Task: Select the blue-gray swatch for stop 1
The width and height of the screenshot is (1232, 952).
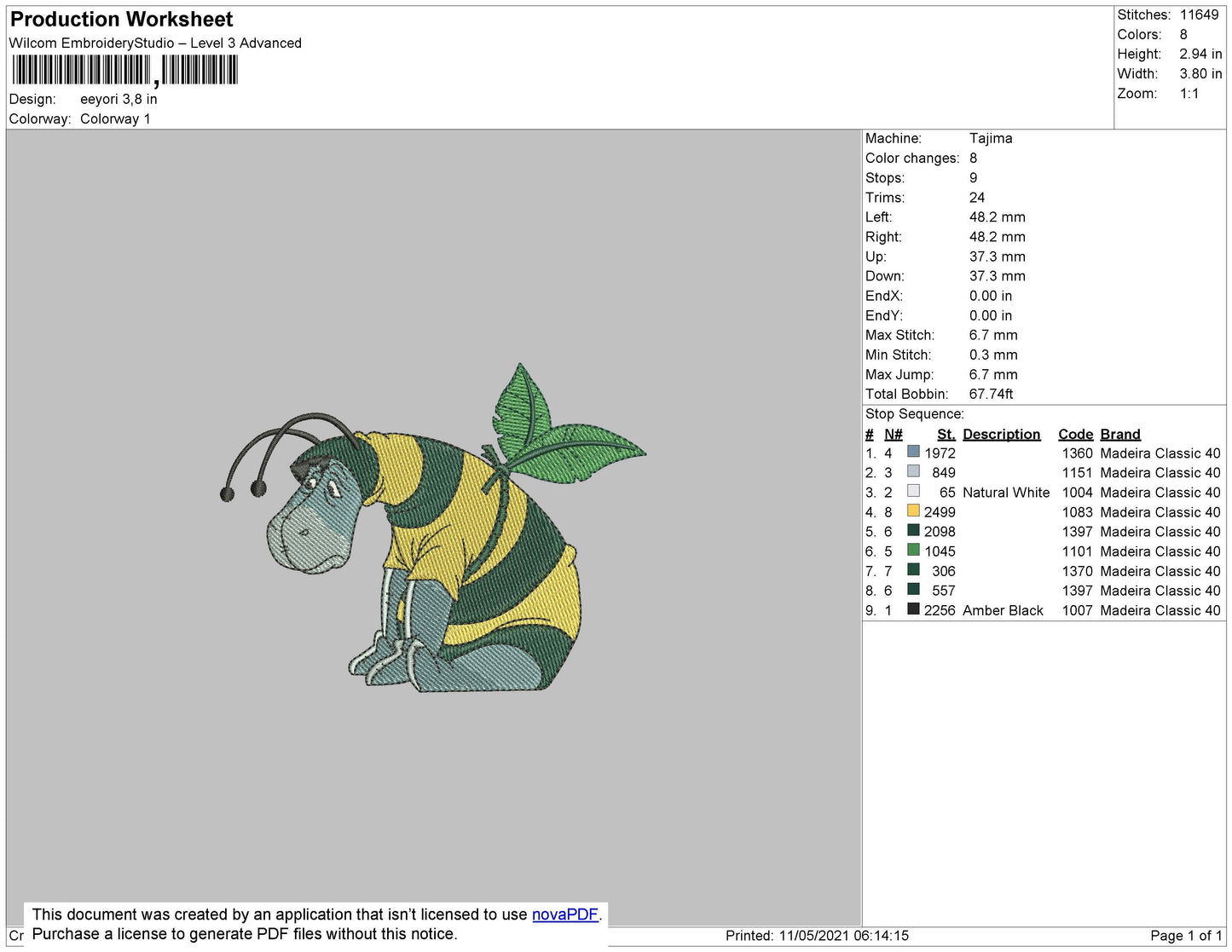Action: [913, 453]
